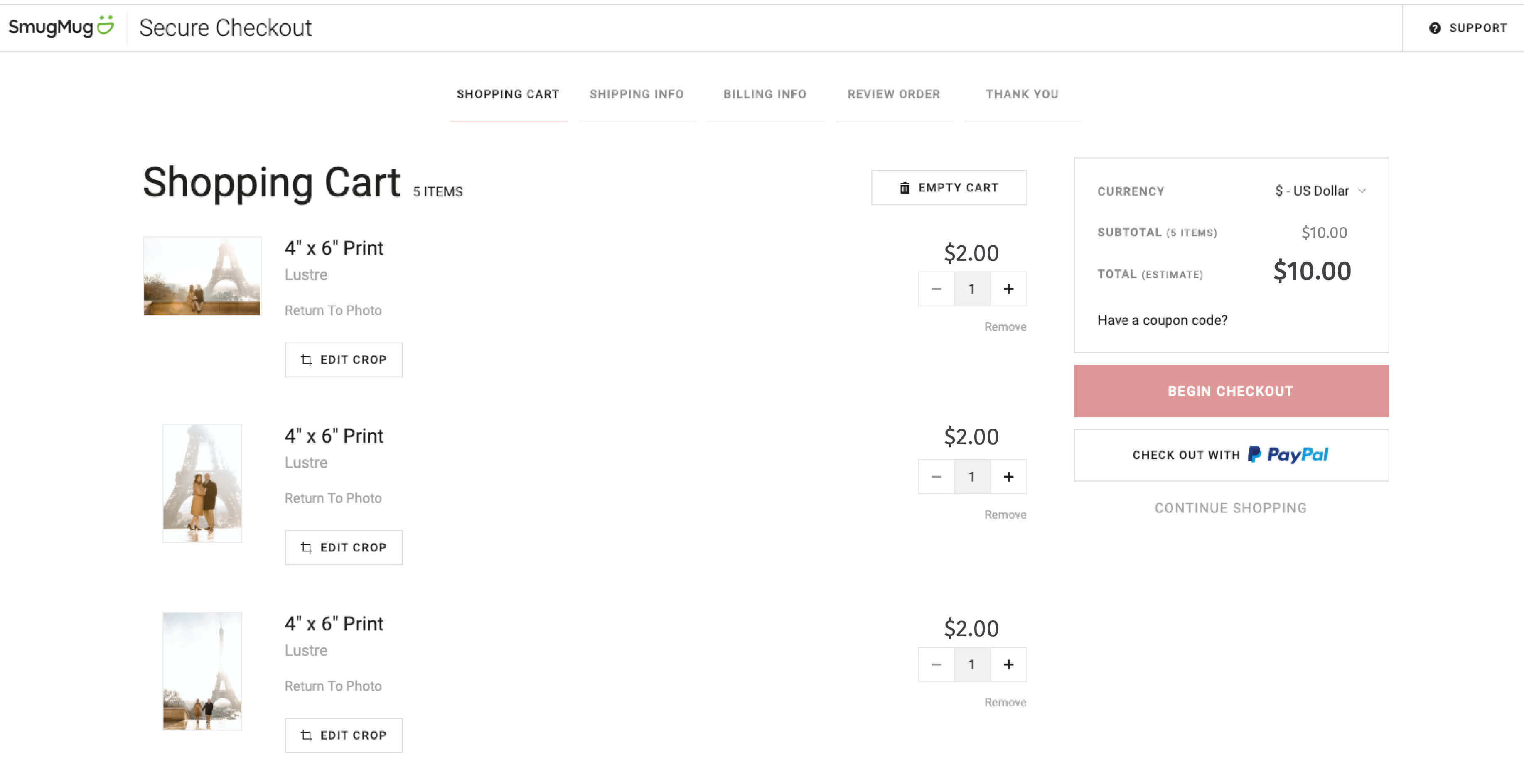
Task: Increase quantity of the third print
Action: coord(1009,664)
